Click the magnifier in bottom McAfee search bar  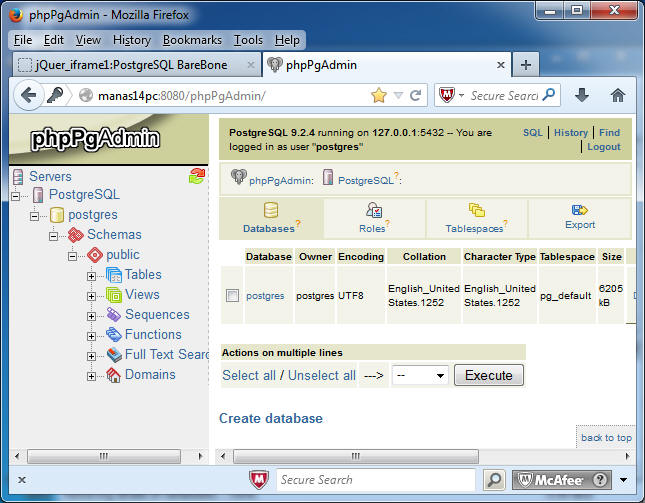[x=494, y=480]
